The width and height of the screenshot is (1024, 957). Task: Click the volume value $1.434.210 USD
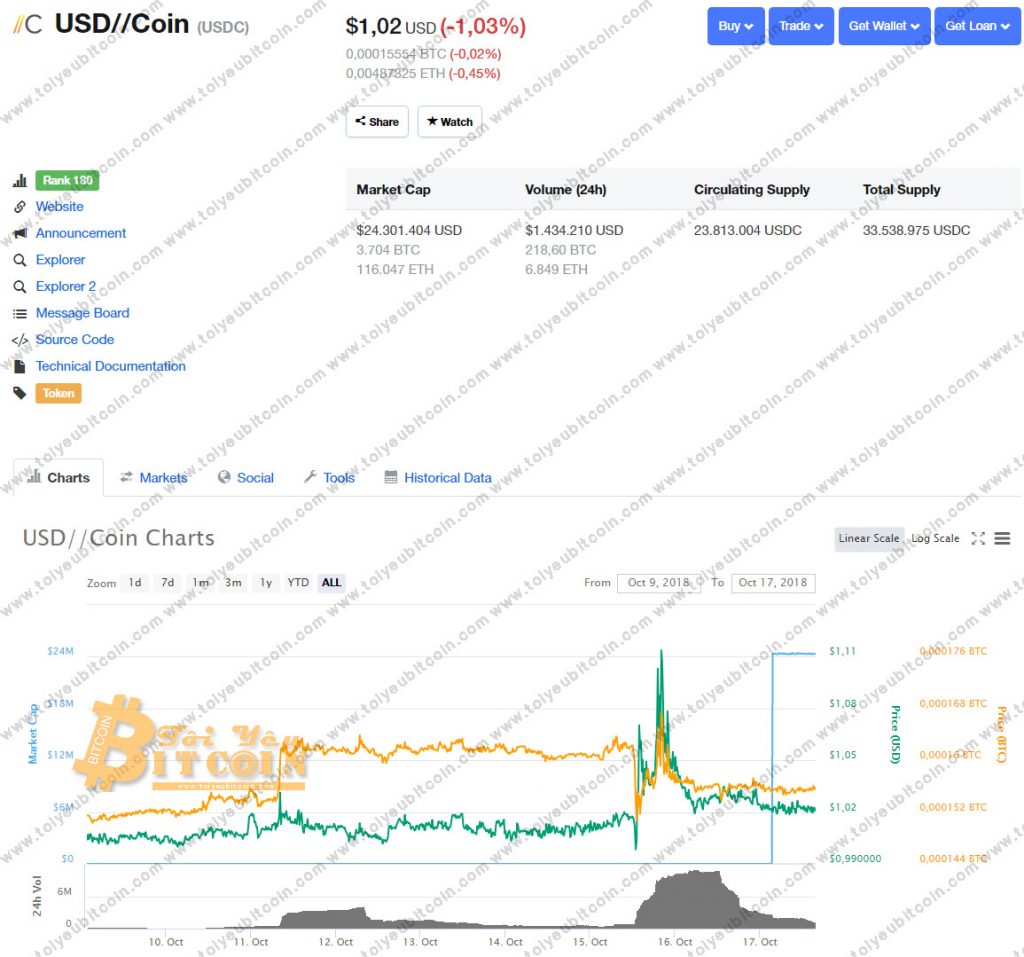click(x=574, y=231)
